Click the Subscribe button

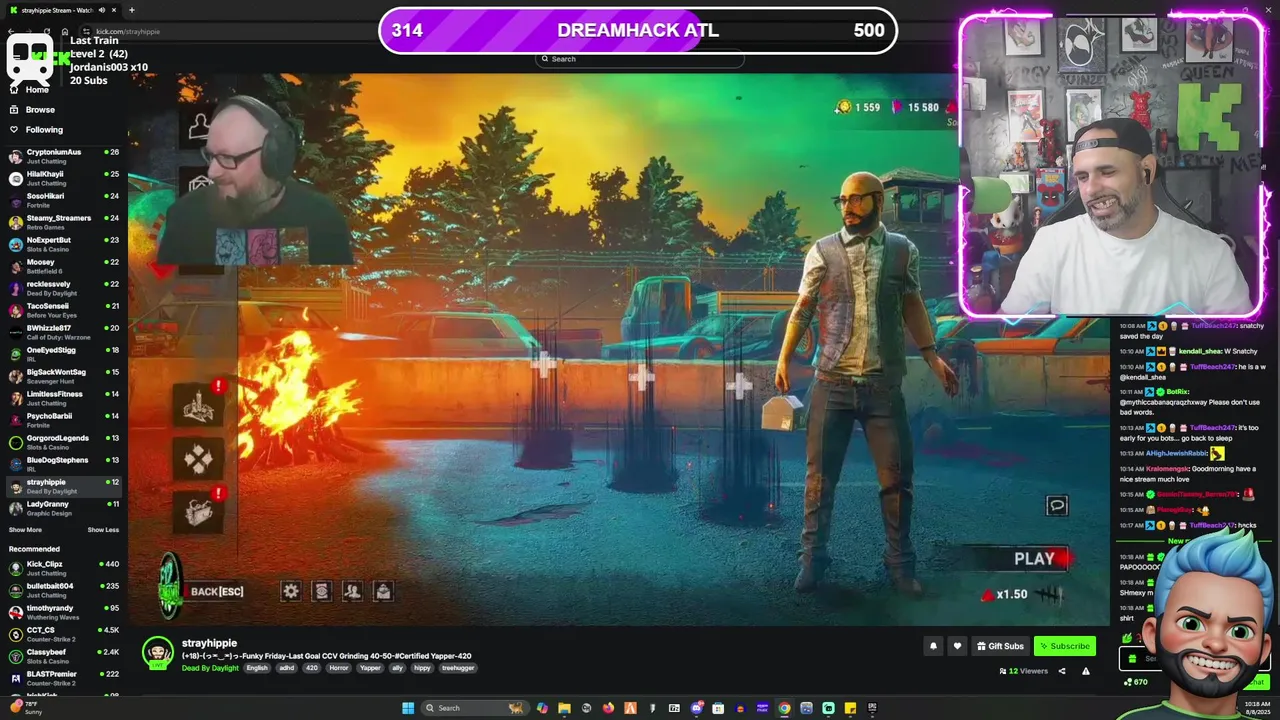[x=1065, y=646]
